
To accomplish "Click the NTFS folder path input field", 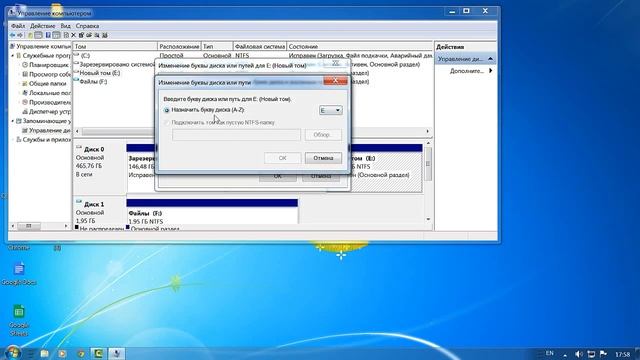I will [x=236, y=135].
